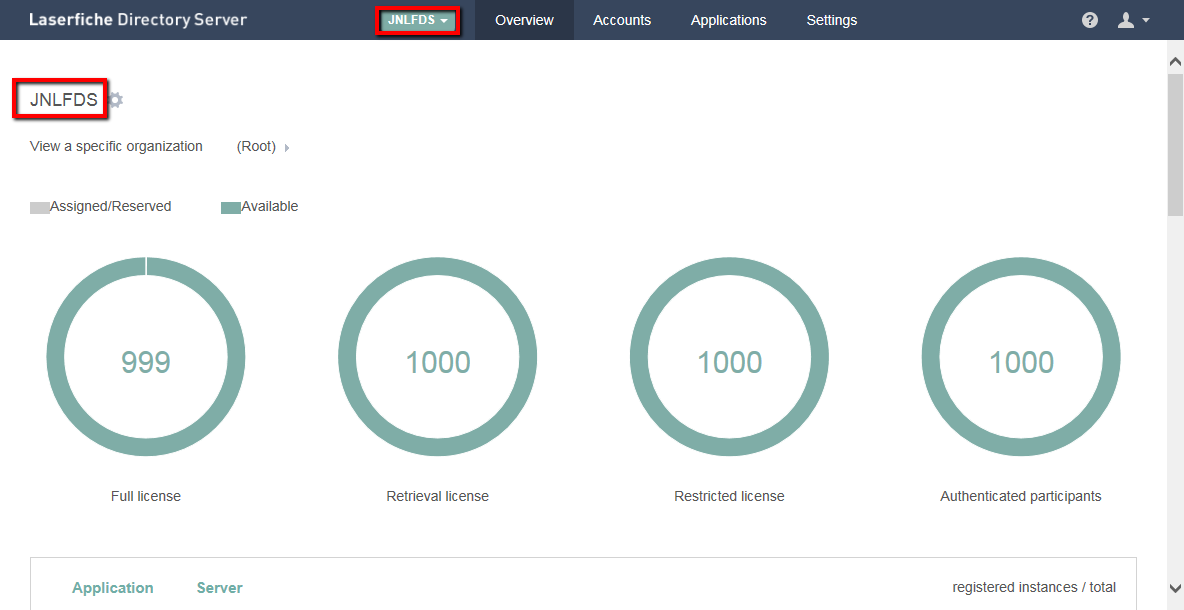
Task: Open the JNLFDS site dropdown in header
Action: tap(417, 20)
